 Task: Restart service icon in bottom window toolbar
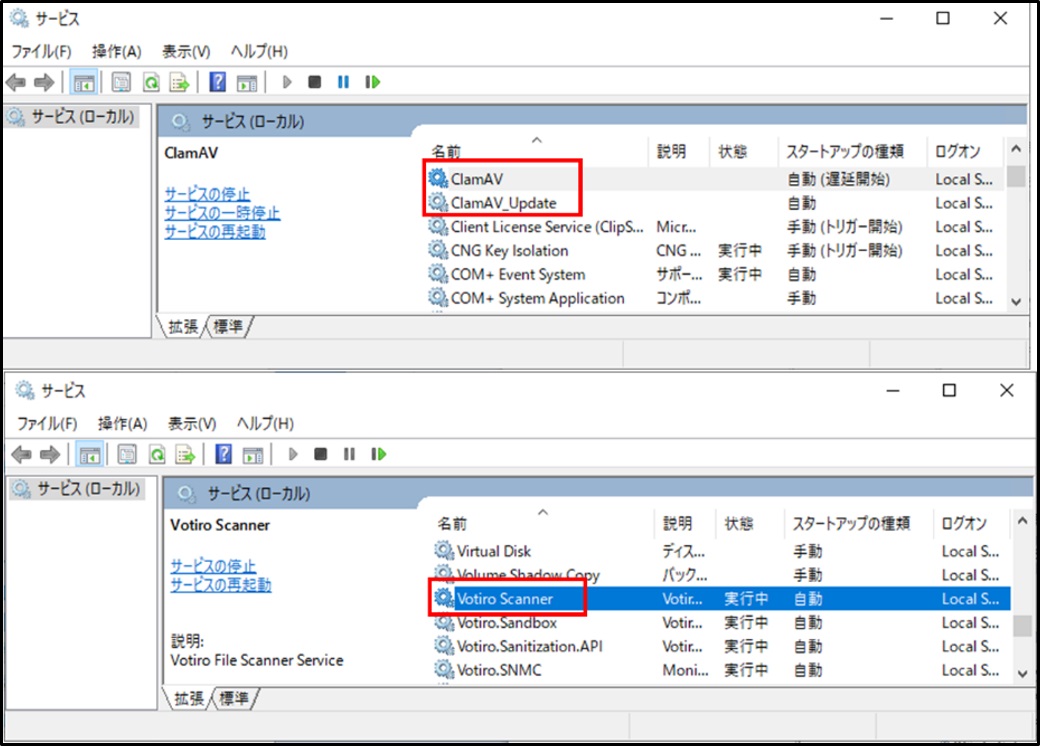379,454
